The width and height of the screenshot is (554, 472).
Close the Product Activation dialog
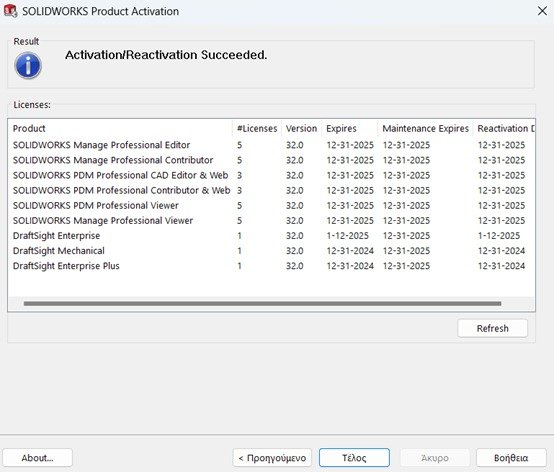click(x=542, y=11)
